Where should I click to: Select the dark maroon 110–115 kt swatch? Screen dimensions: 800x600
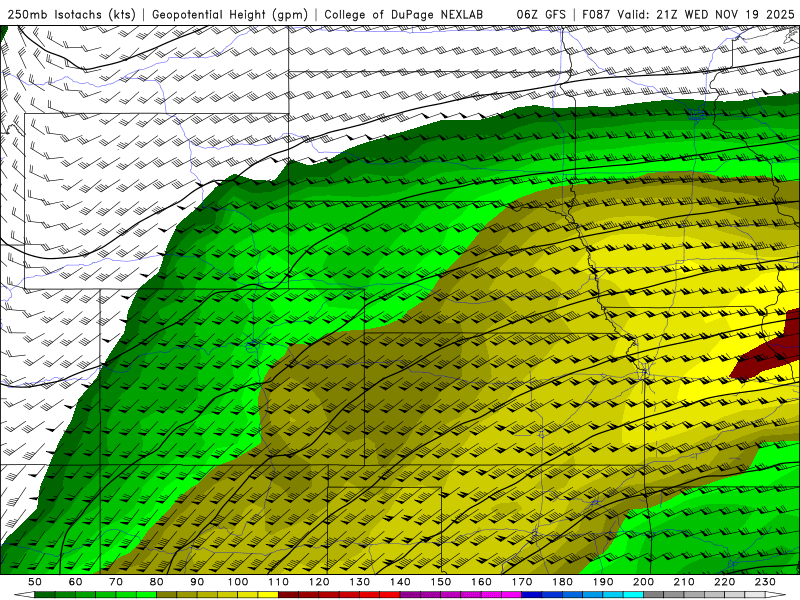tap(288, 595)
